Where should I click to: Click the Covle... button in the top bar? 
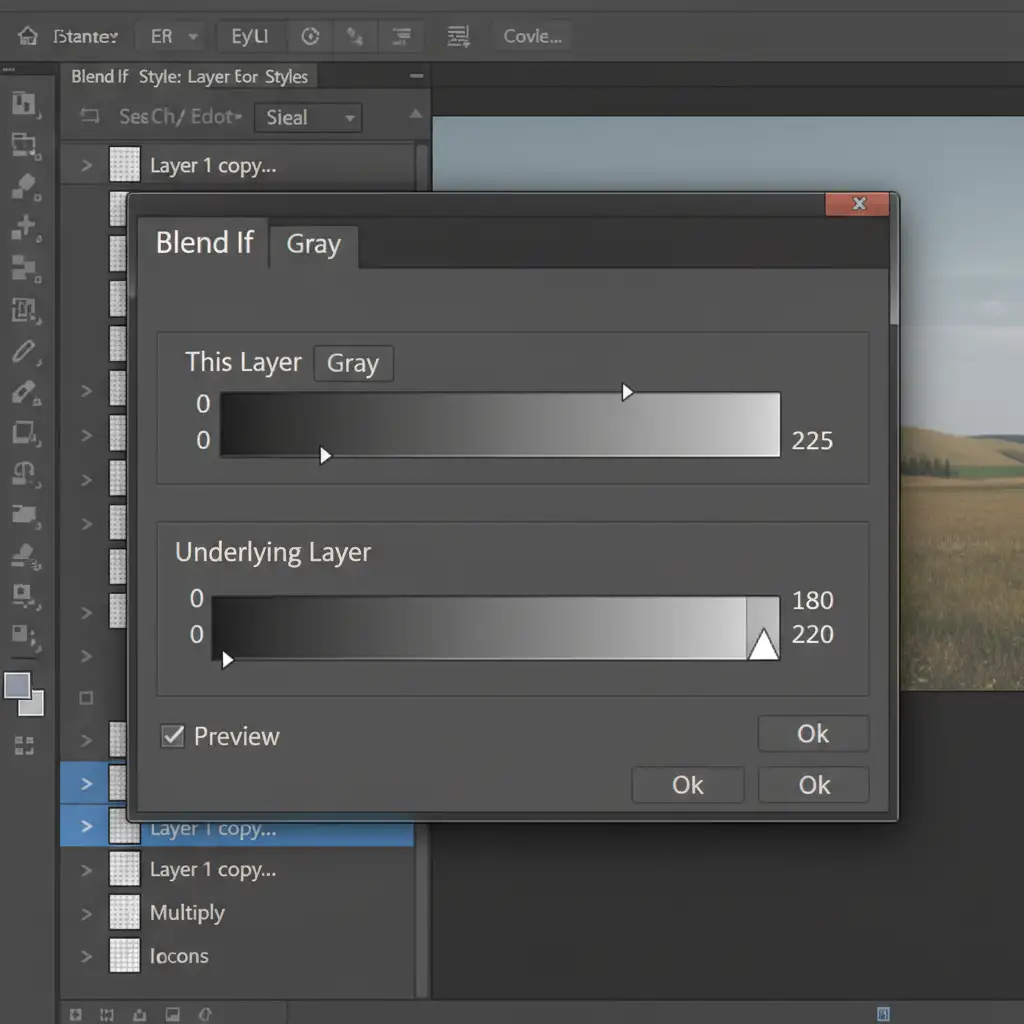532,37
